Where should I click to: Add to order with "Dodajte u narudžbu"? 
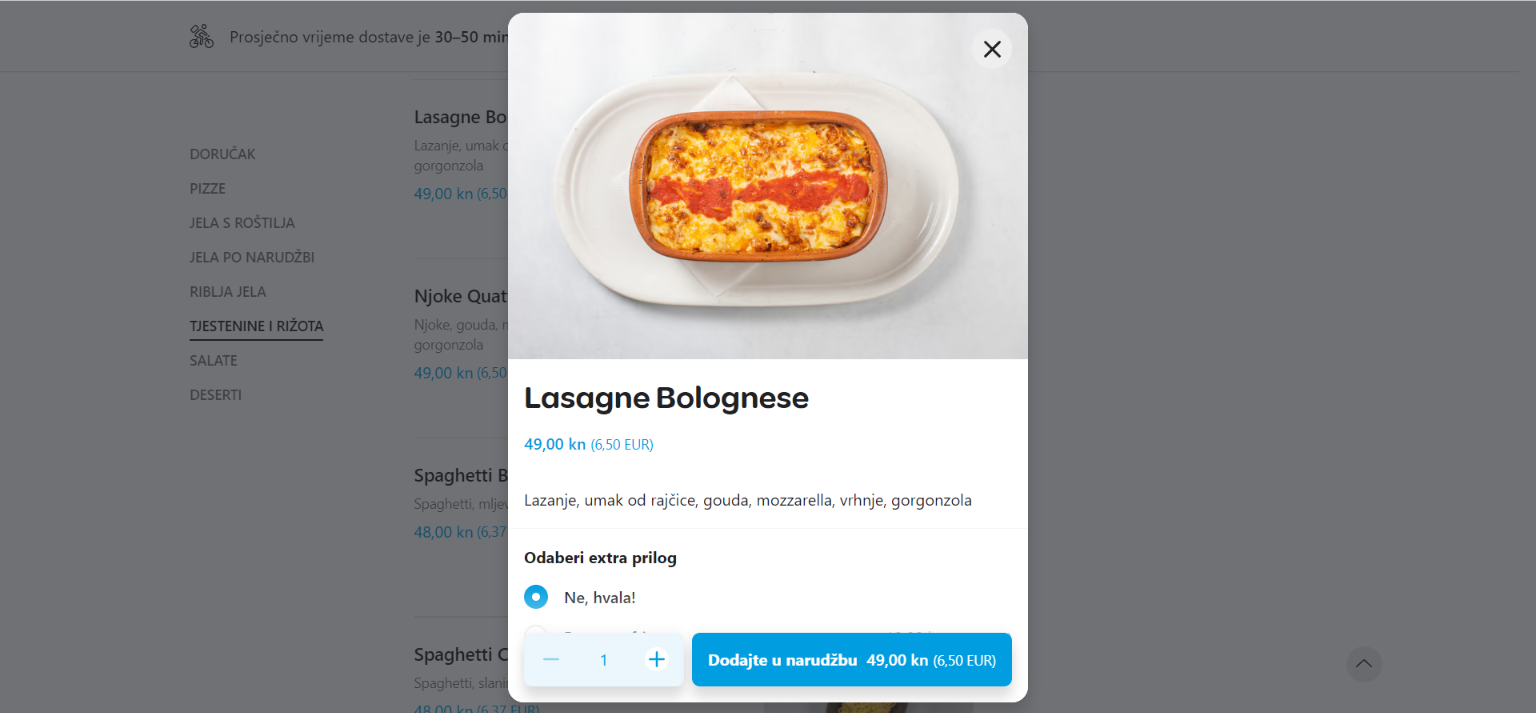tap(851, 660)
